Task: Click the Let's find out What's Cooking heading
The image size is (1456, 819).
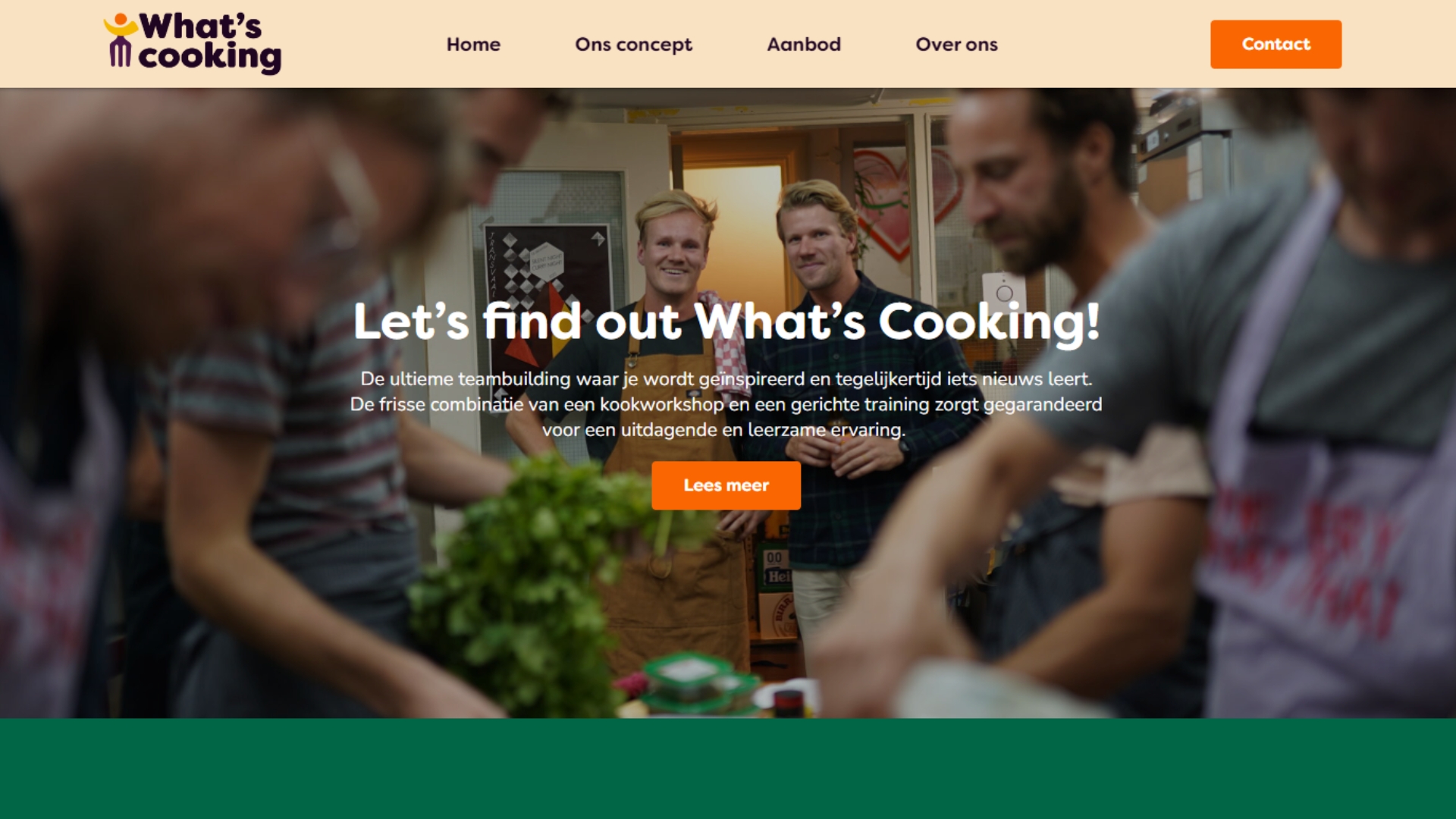Action: pyautogui.click(x=726, y=322)
